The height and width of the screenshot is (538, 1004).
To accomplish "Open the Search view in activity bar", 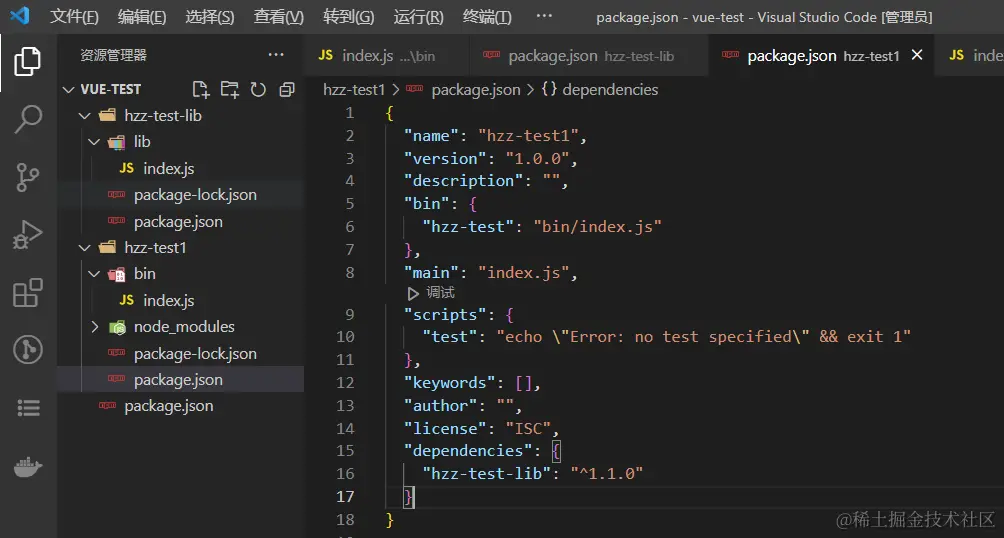I will [28, 120].
